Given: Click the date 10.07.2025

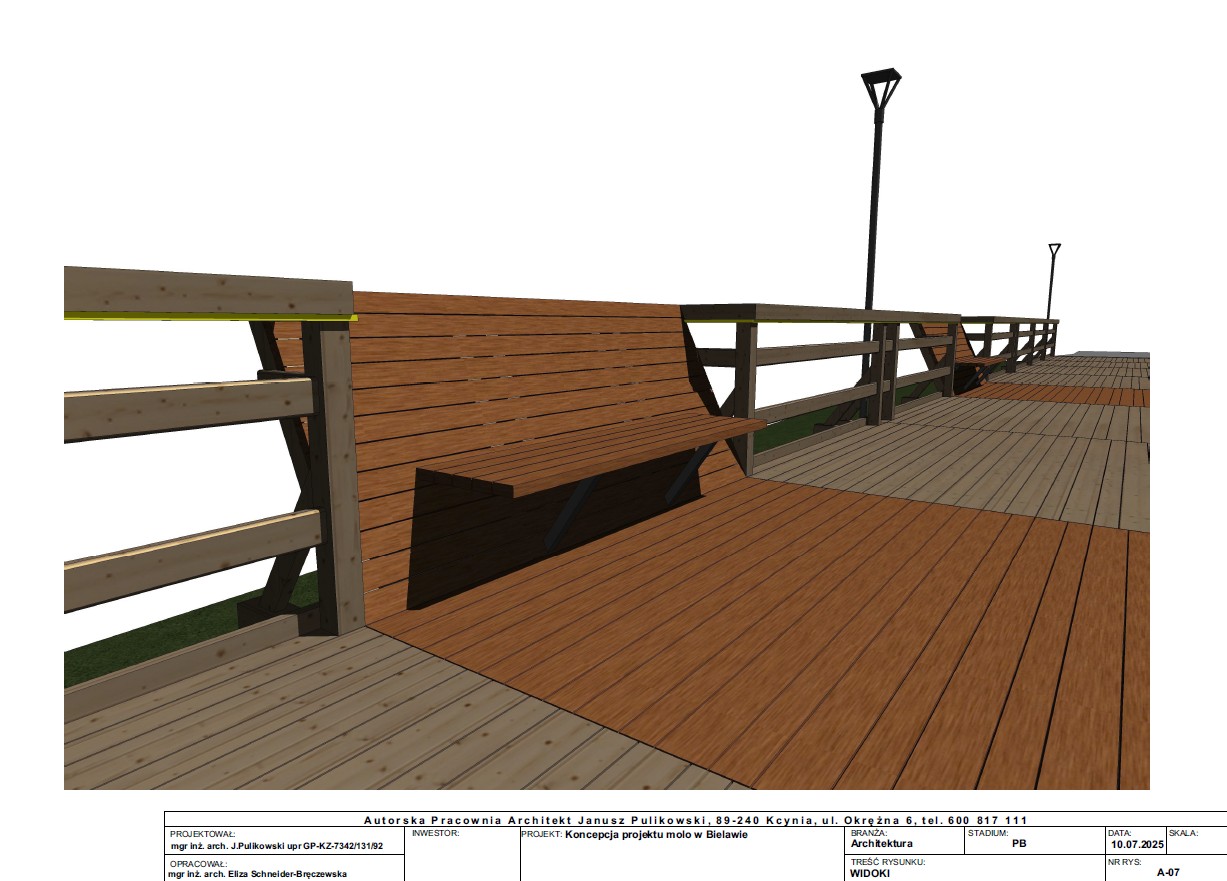Looking at the screenshot, I should pos(1135,845).
